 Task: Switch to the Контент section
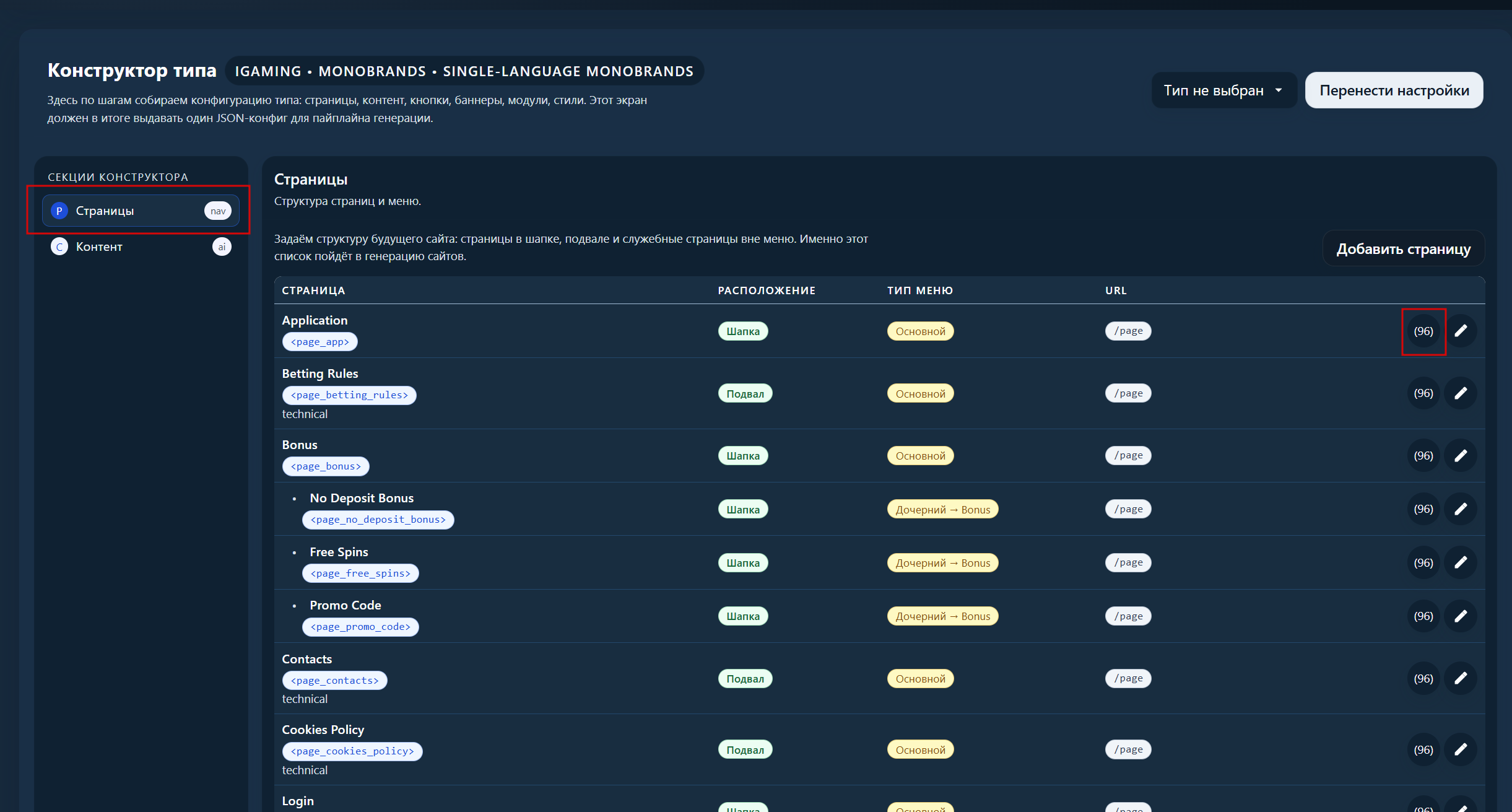coord(141,247)
